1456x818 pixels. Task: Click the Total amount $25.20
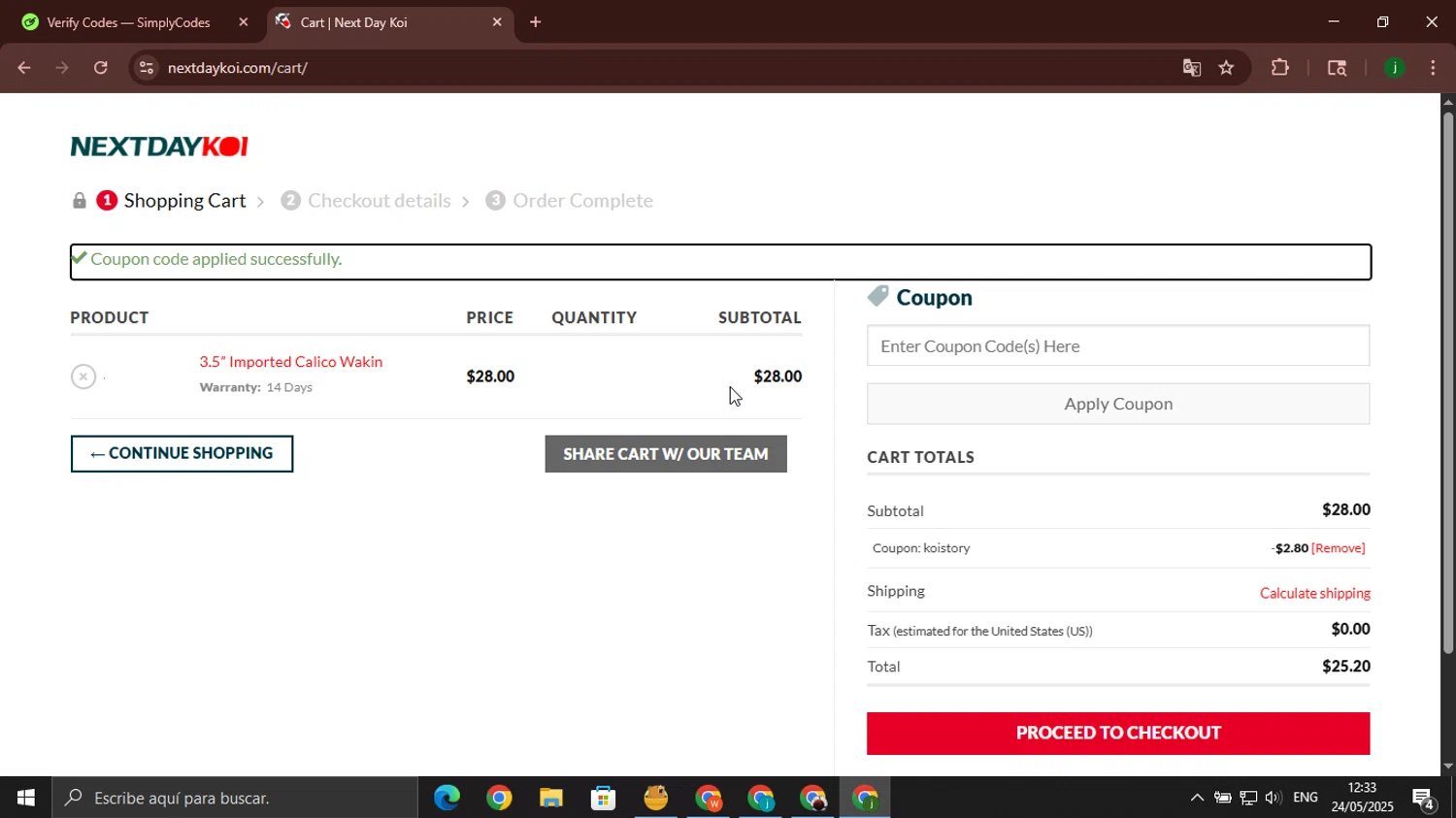pyautogui.click(x=1346, y=667)
